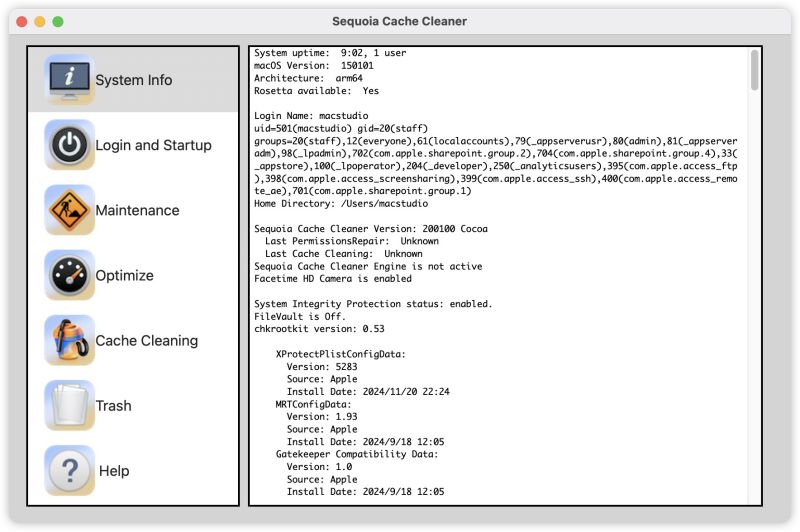Click 'System Integrity Protection status: enabled.' line

point(373,303)
